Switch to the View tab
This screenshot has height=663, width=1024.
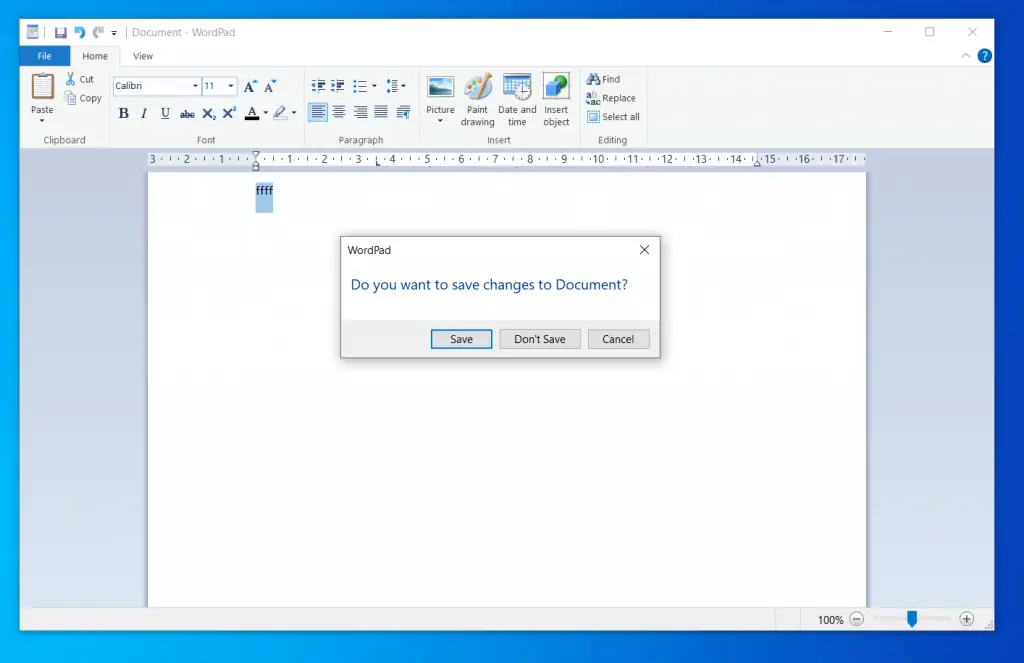(x=143, y=56)
